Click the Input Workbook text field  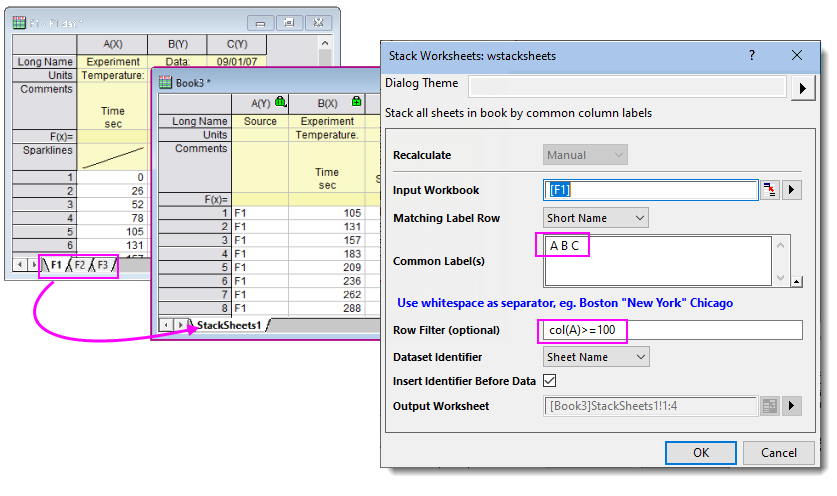[651, 190]
